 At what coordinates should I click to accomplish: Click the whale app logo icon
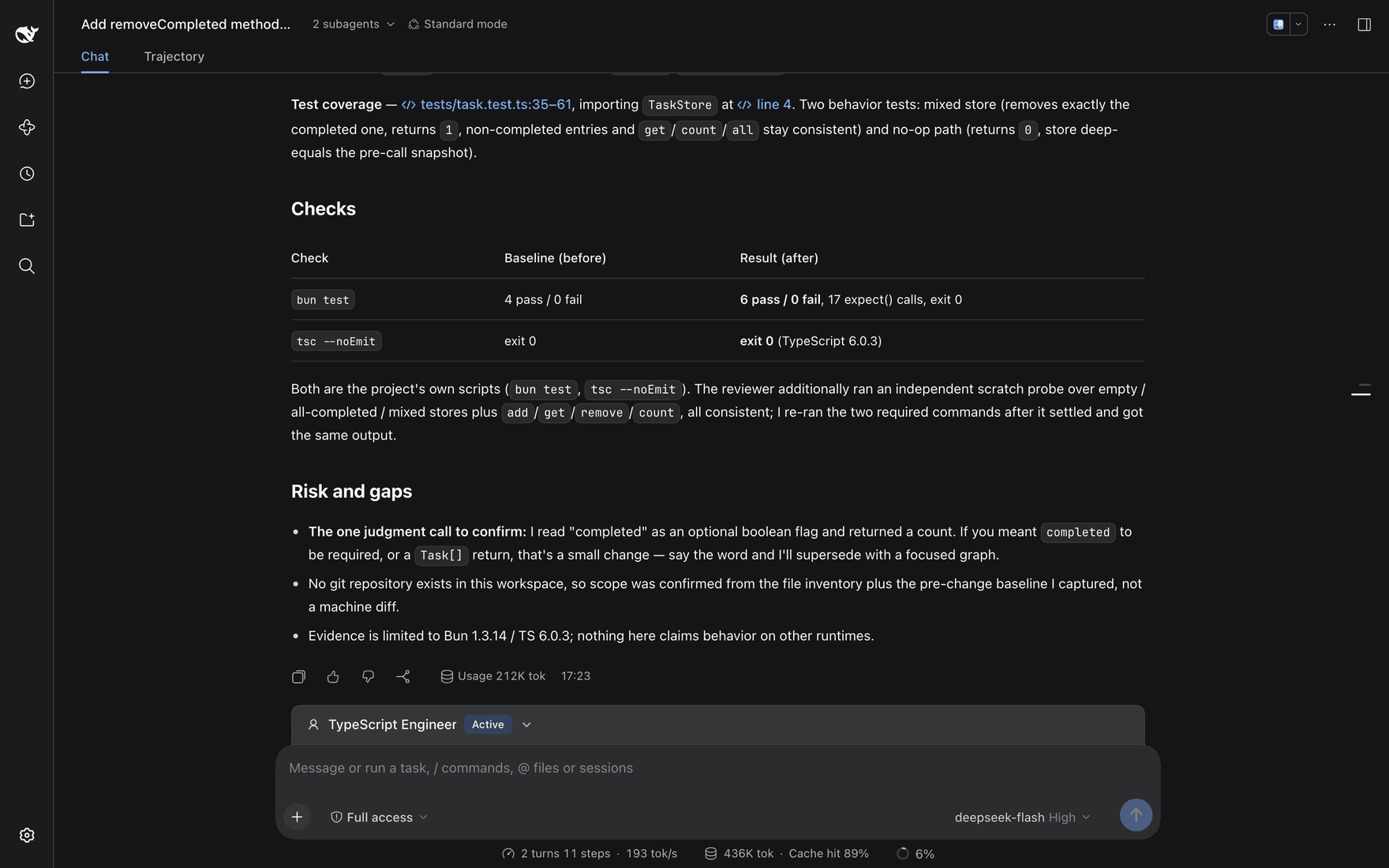pos(27,34)
